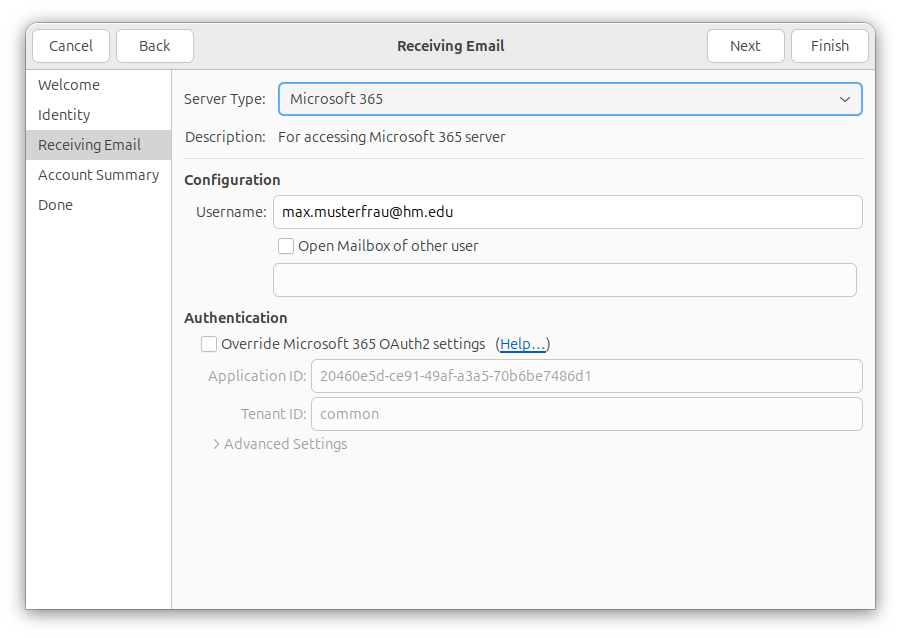Click the Tenant ID field
Image resolution: width=901 pixels, height=638 pixels.
587,414
